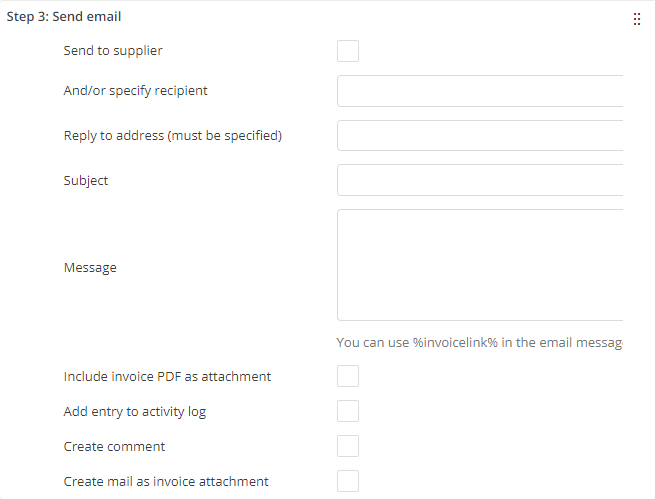Image resolution: width=655 pixels, height=499 pixels.
Task: Enable the Send to supplier checkbox
Action: [348, 51]
